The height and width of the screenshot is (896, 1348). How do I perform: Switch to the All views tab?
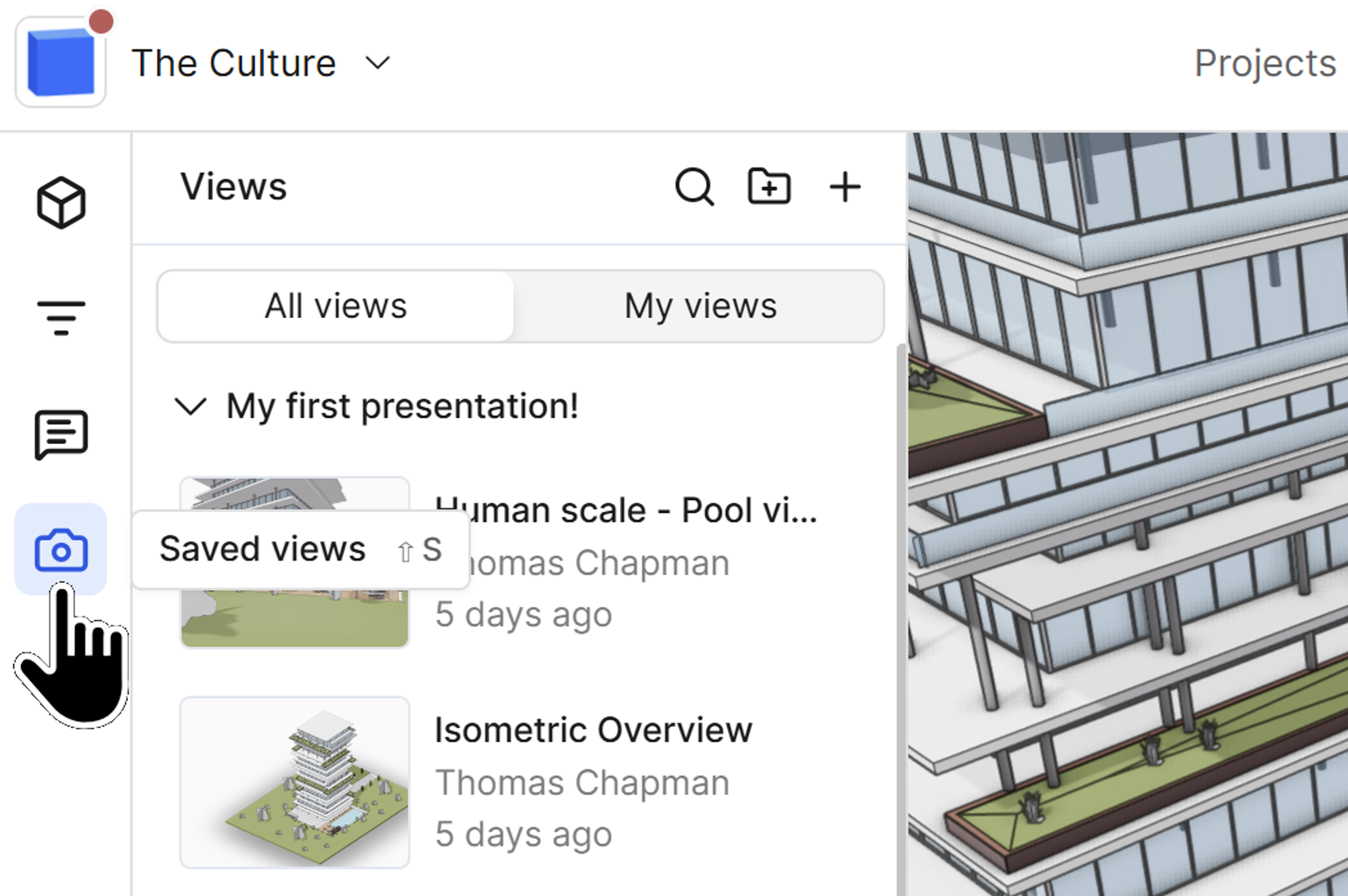pos(336,306)
